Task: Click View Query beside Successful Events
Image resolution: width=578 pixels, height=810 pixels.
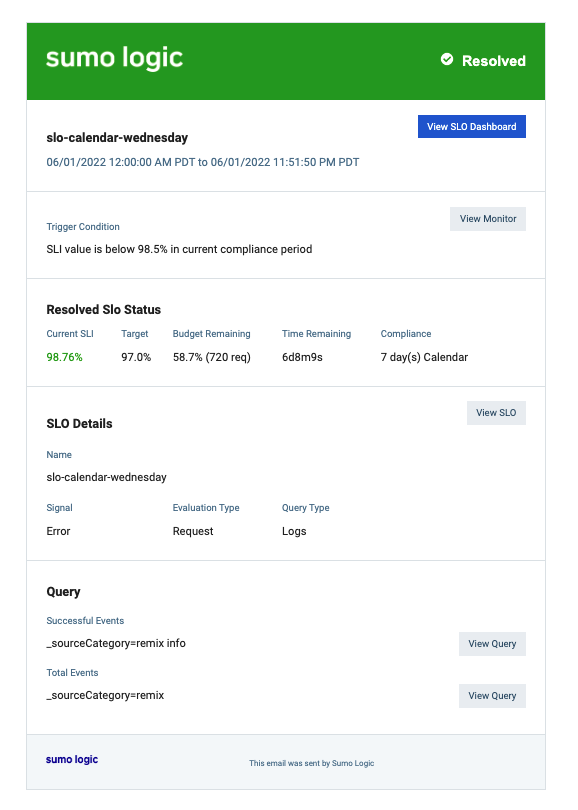Action: [x=492, y=643]
